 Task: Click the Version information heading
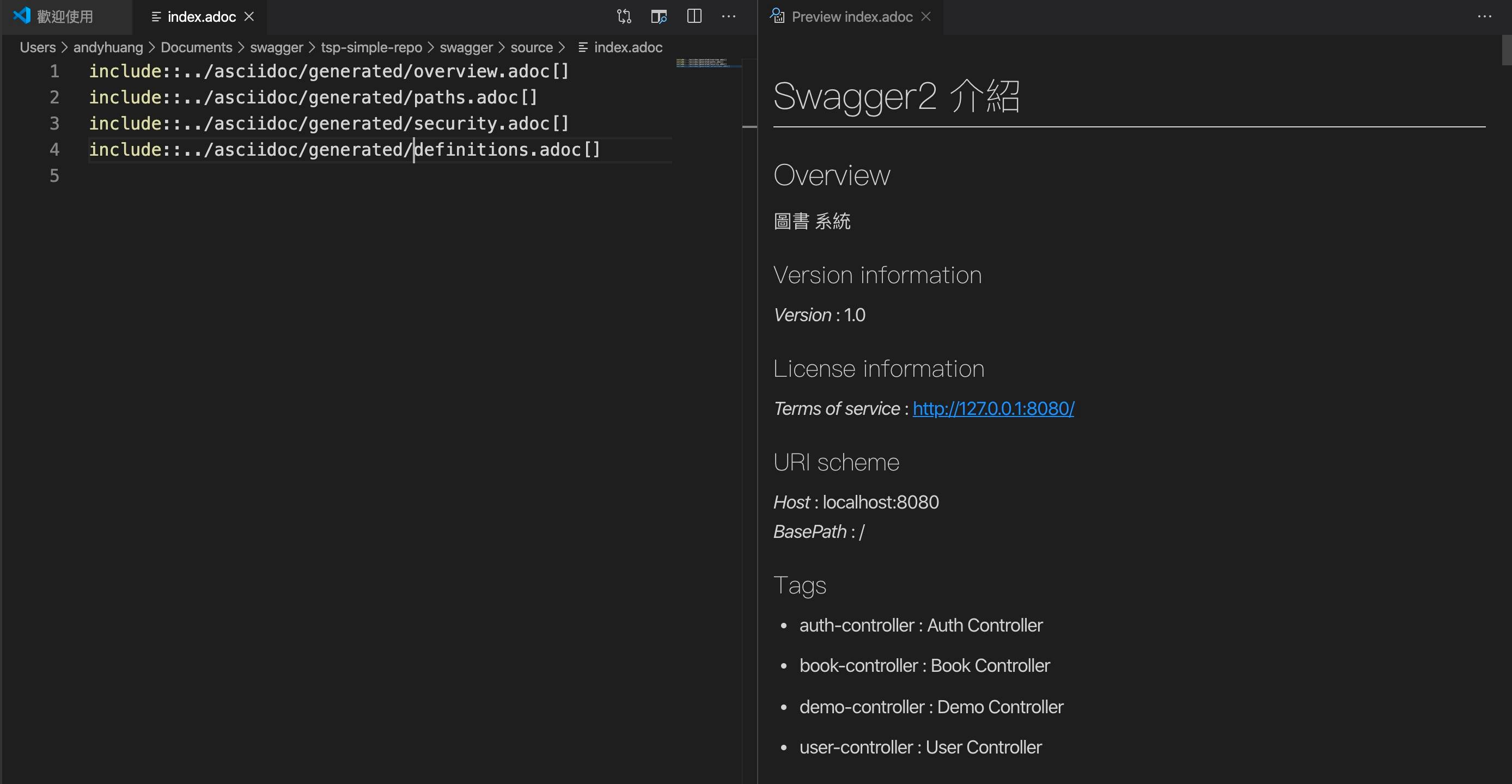pos(877,274)
